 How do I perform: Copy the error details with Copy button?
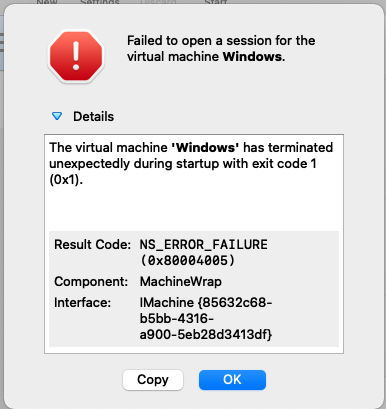click(x=153, y=380)
